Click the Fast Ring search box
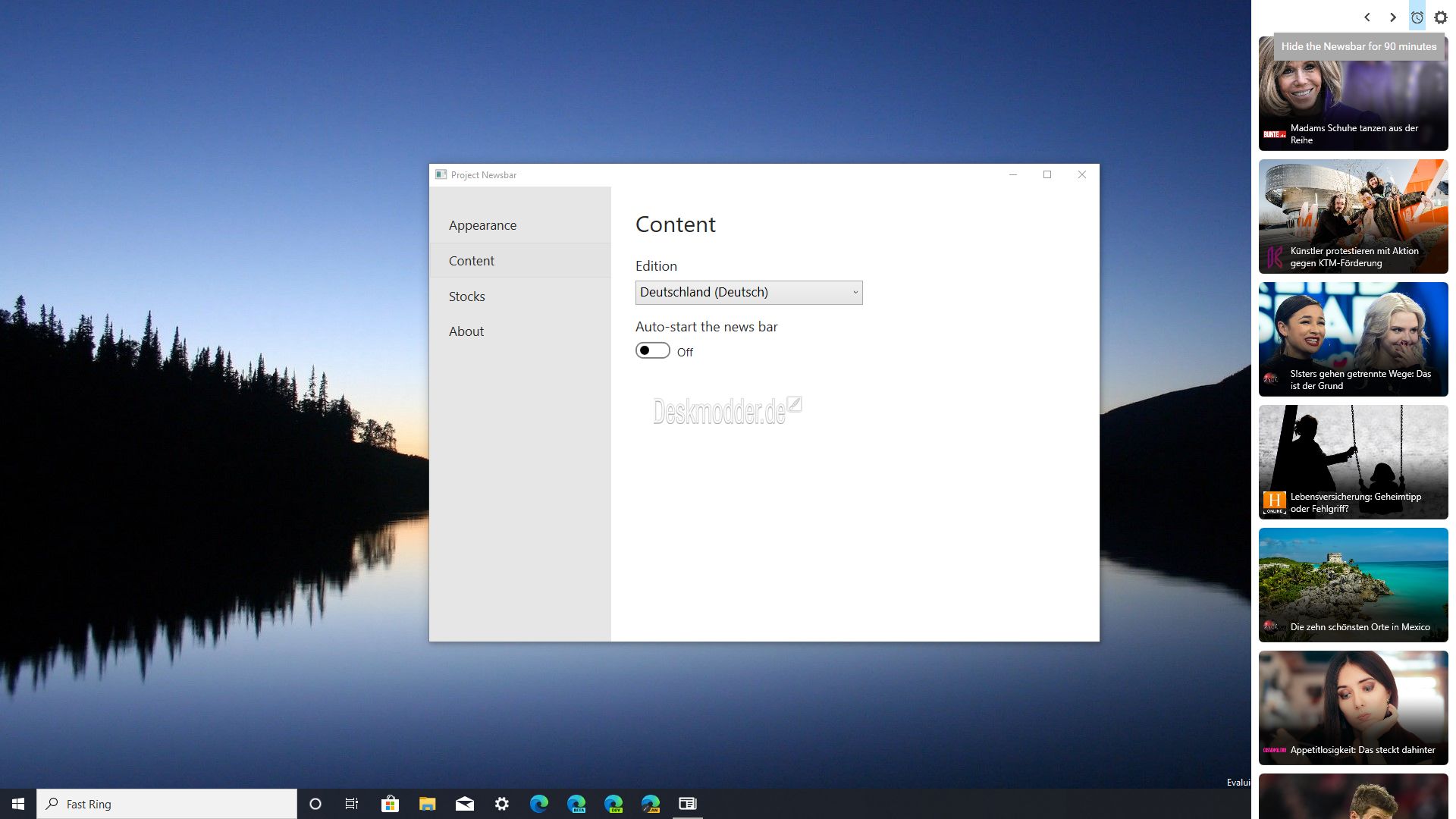 pos(167,804)
